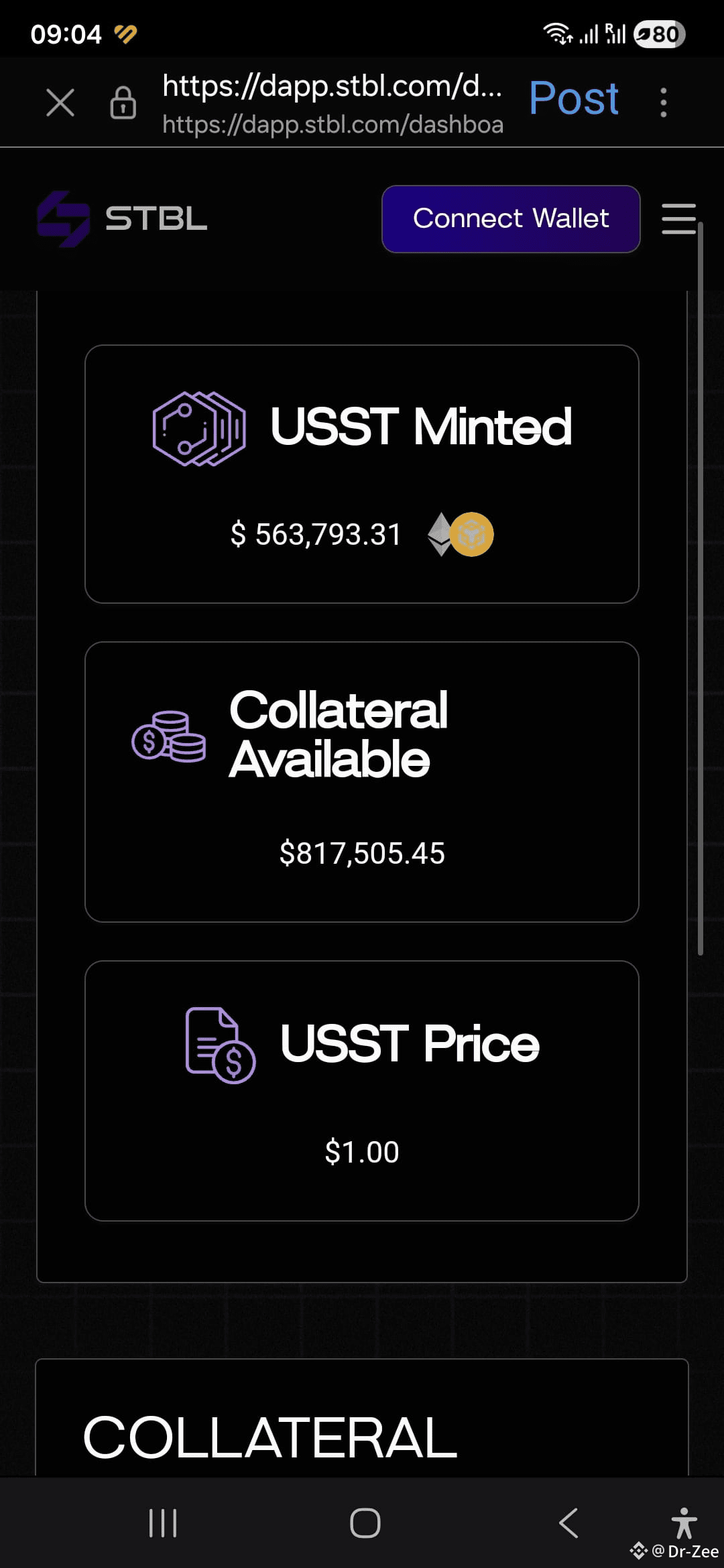Click the Connect Wallet button
Screen dimensions: 724x1568
pyautogui.click(x=511, y=218)
